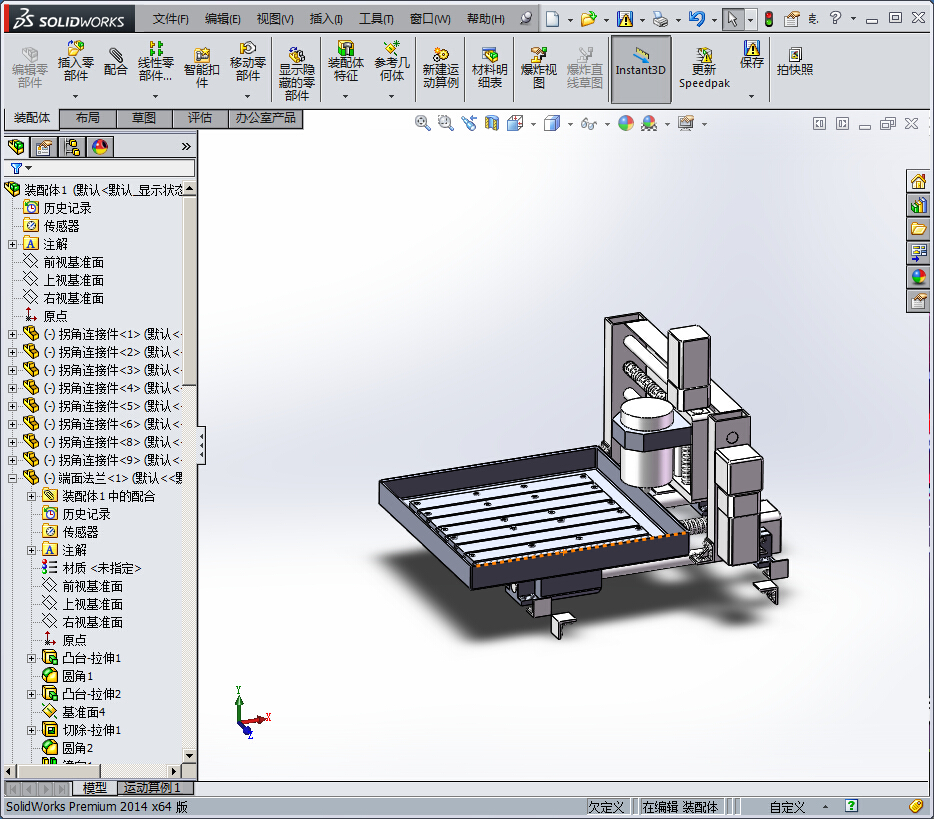Image resolution: width=934 pixels, height=819 pixels.
Task: Switch to the 评估 tab
Action: (200, 118)
